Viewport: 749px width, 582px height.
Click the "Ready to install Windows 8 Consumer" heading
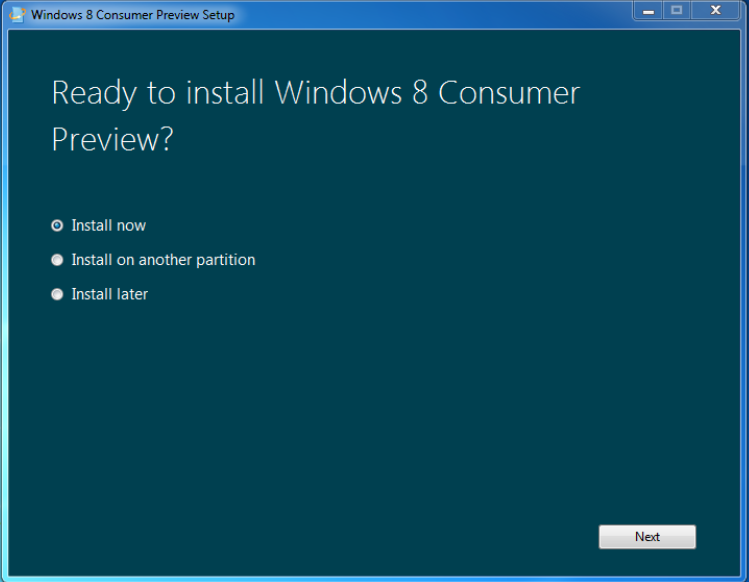[x=315, y=93]
